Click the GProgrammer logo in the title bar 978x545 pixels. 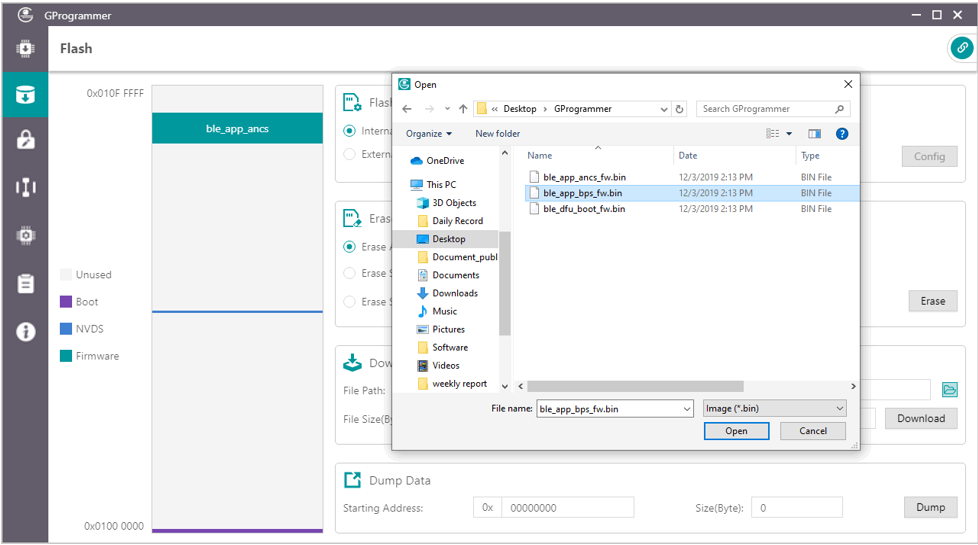tap(25, 14)
